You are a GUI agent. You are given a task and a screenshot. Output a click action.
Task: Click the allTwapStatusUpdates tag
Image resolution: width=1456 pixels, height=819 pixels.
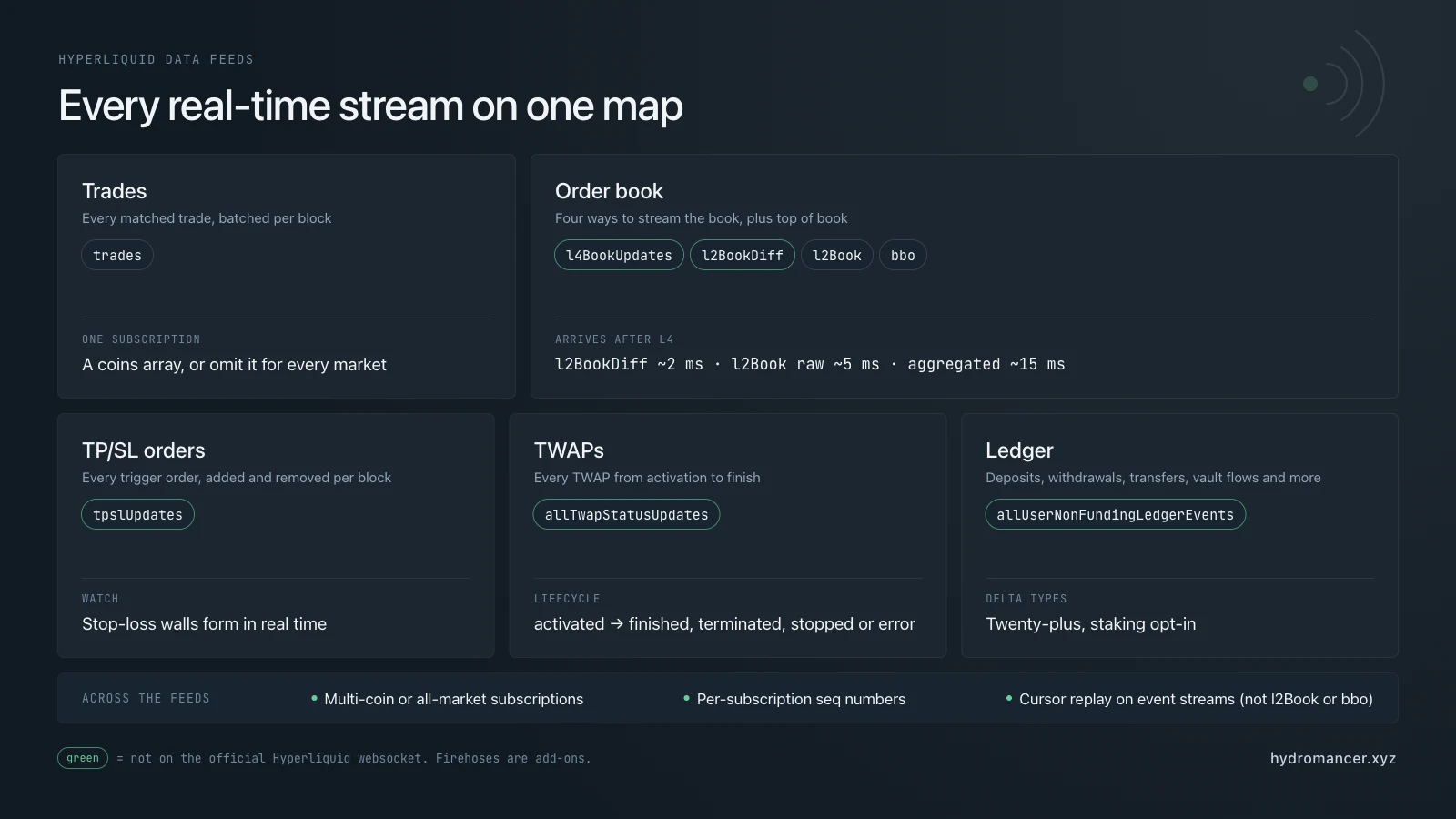[x=626, y=515]
